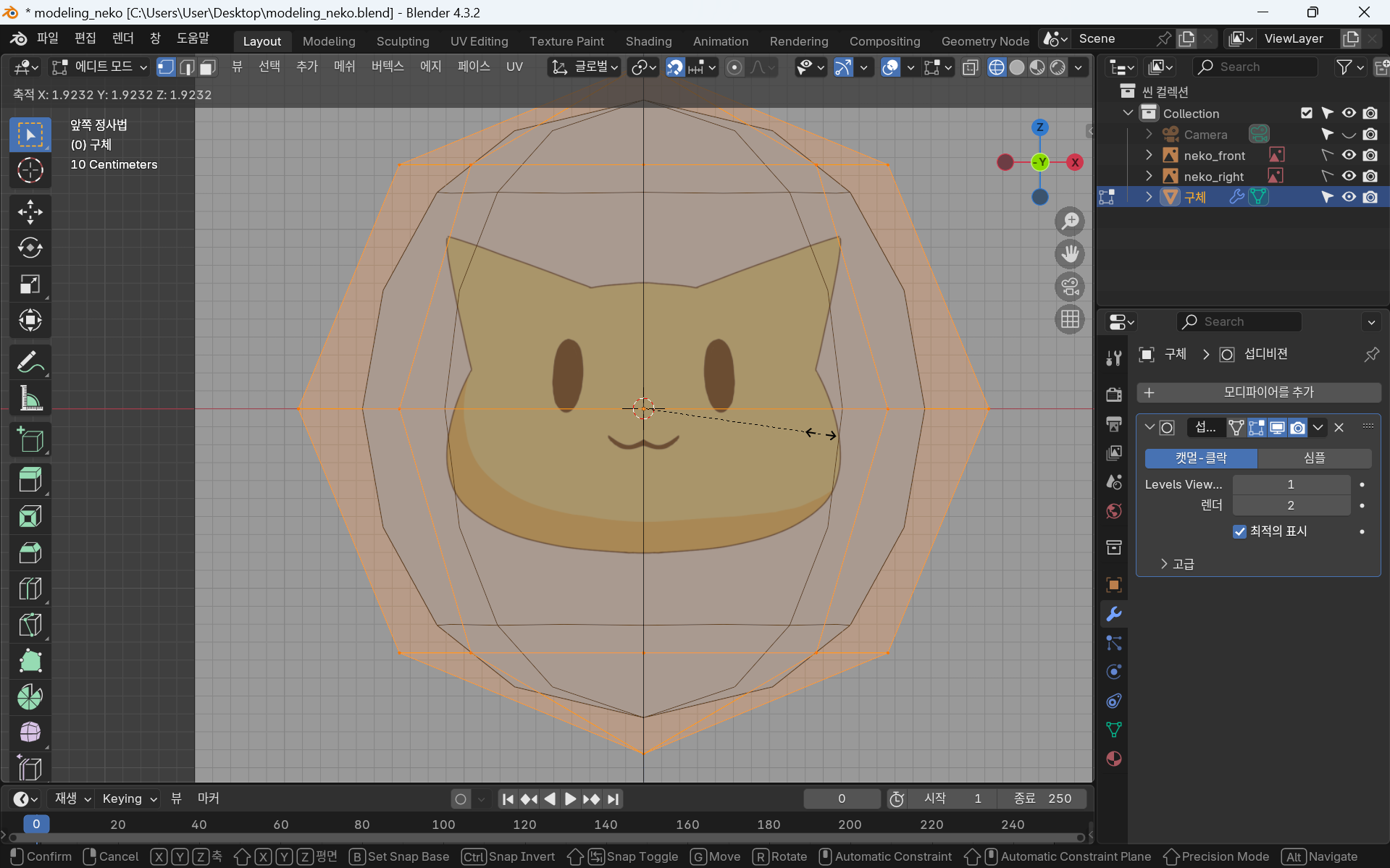This screenshot has height=868, width=1390.
Task: Toggle snapping magnet button
Action: pos(674,67)
